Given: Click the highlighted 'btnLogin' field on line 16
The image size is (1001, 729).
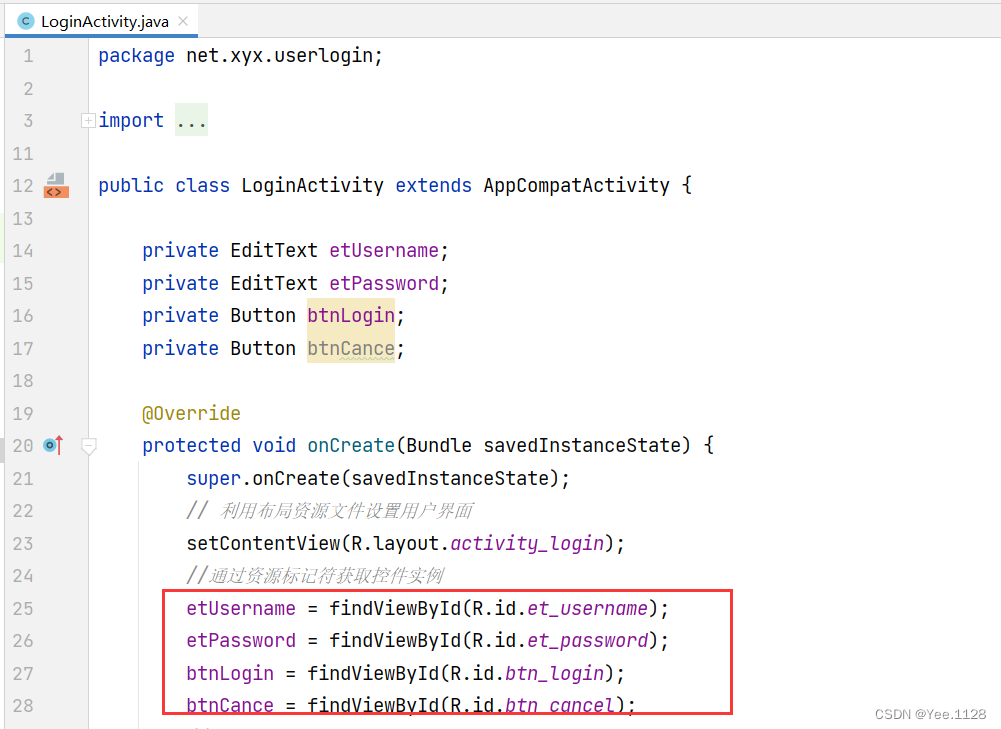Looking at the screenshot, I should point(350,315).
